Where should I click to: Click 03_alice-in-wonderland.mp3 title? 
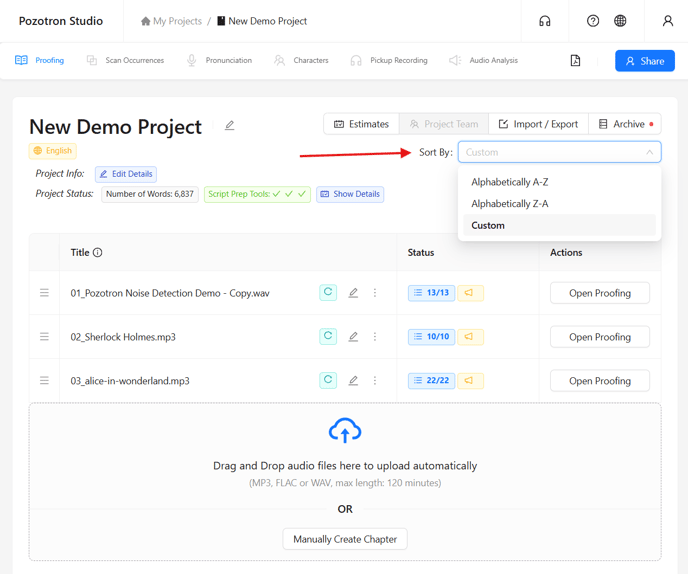click(x=130, y=381)
